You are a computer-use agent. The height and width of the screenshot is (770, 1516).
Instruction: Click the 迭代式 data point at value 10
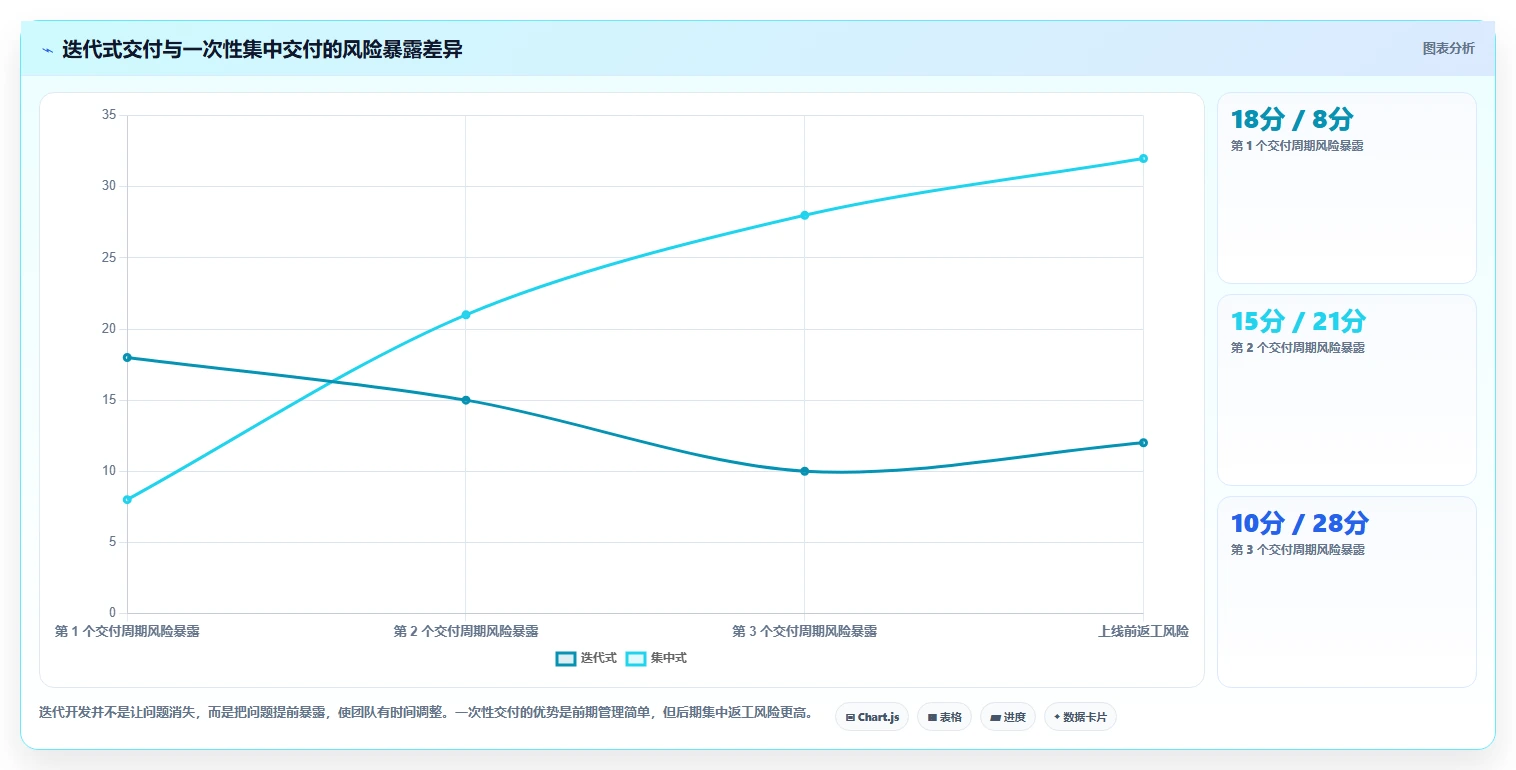click(804, 471)
